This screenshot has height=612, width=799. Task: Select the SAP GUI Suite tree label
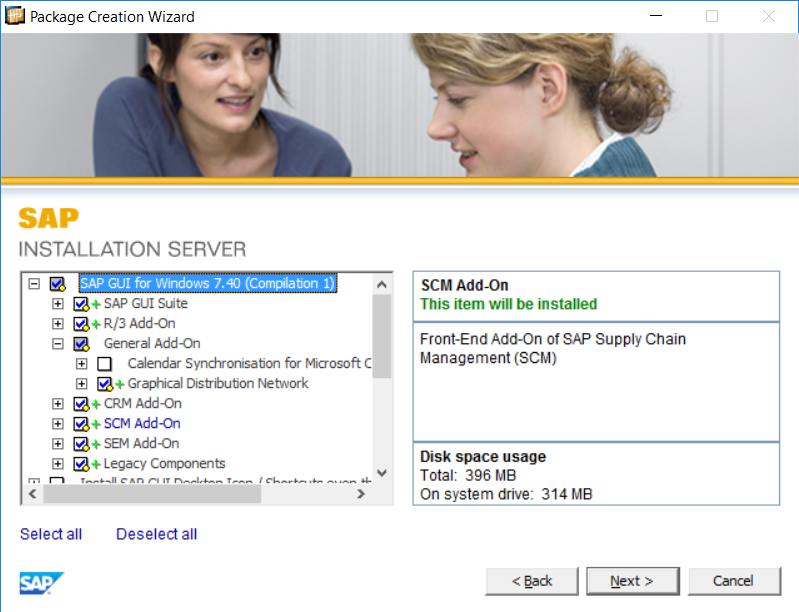pos(146,303)
